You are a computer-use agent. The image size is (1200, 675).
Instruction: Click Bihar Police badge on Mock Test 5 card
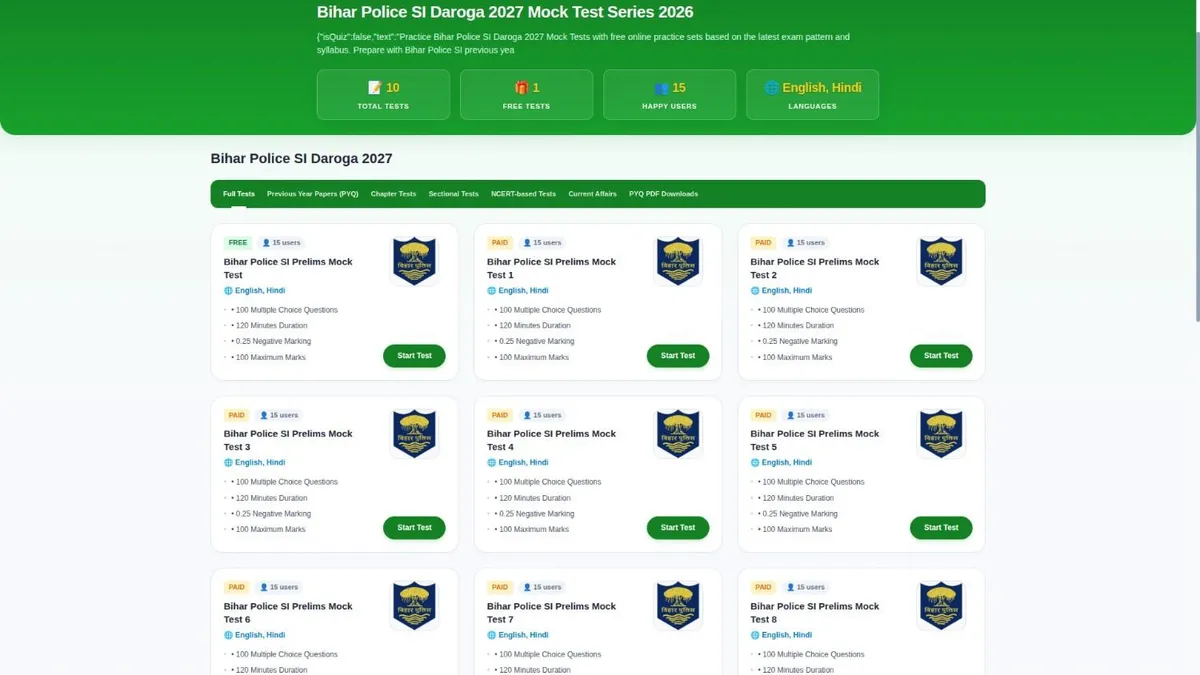point(941,433)
